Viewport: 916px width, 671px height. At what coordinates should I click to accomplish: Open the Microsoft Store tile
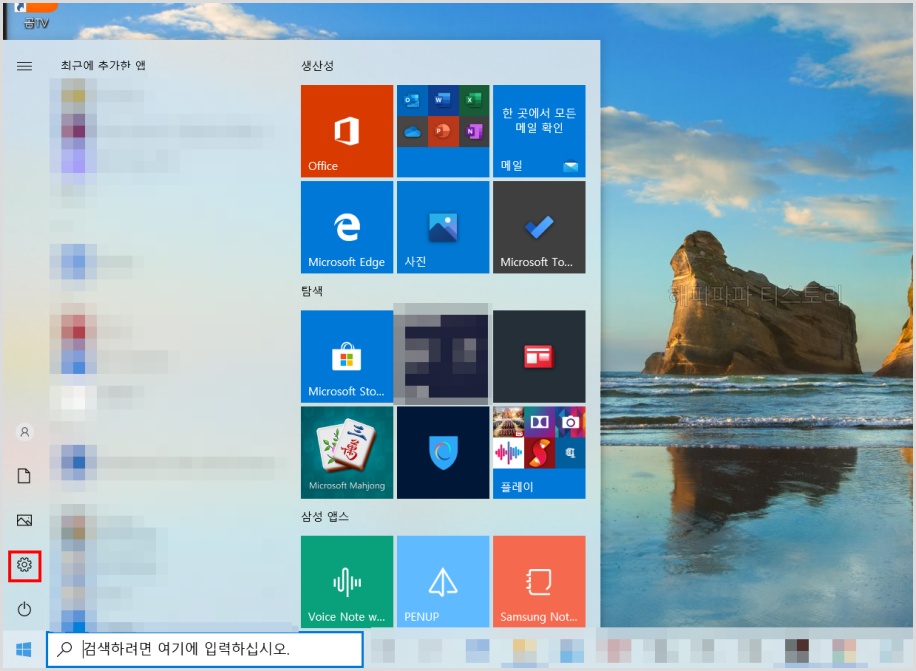pyautogui.click(x=347, y=356)
